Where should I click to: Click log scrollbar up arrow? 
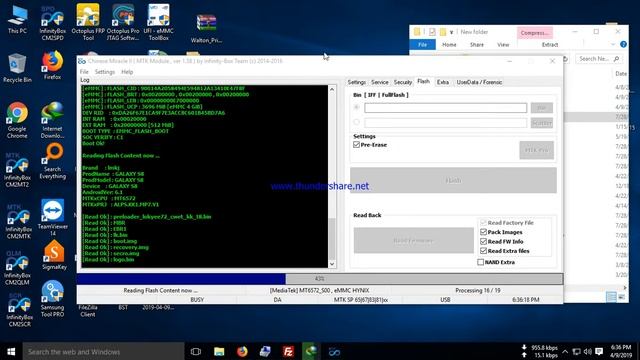332,89
